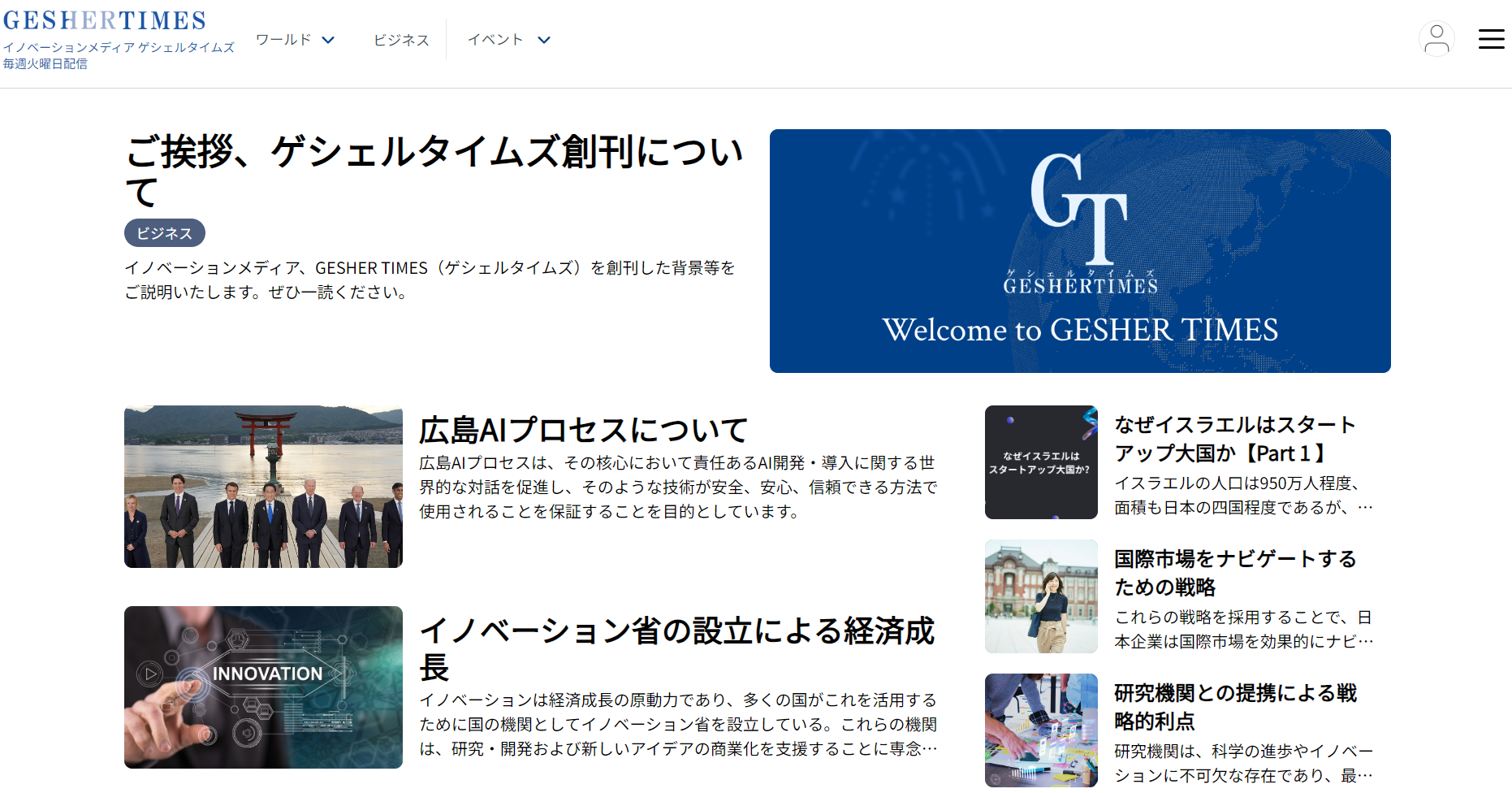Image resolution: width=1512 pixels, height=793 pixels.
Task: Open the user account icon
Action: coord(1436,39)
